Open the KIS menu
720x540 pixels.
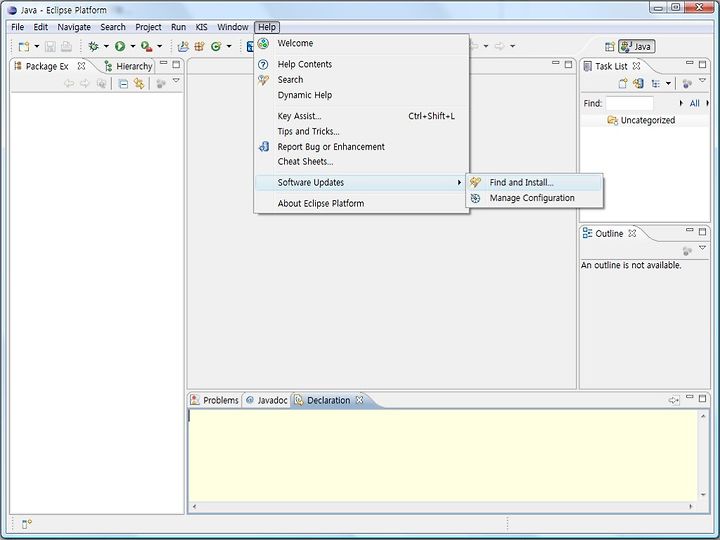[x=202, y=27]
